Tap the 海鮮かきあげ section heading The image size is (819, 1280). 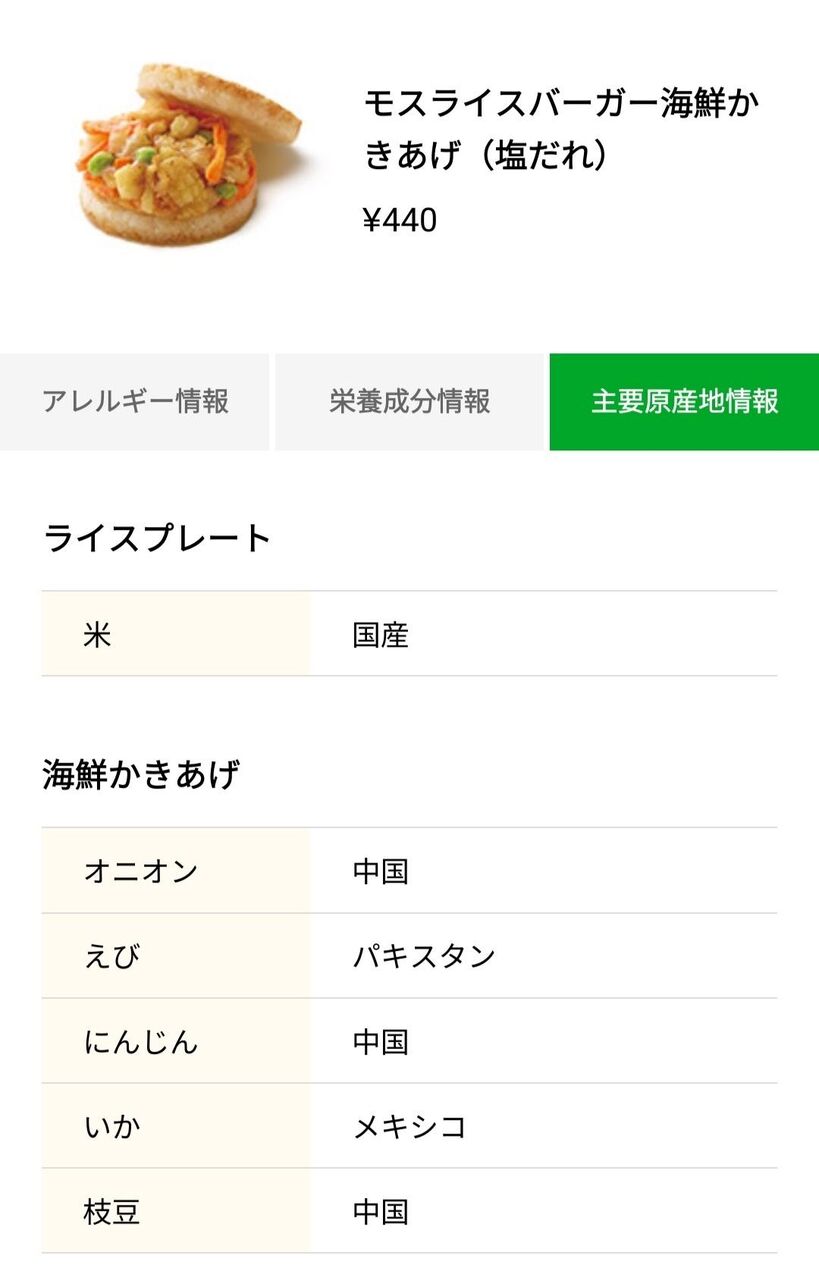tap(141, 775)
